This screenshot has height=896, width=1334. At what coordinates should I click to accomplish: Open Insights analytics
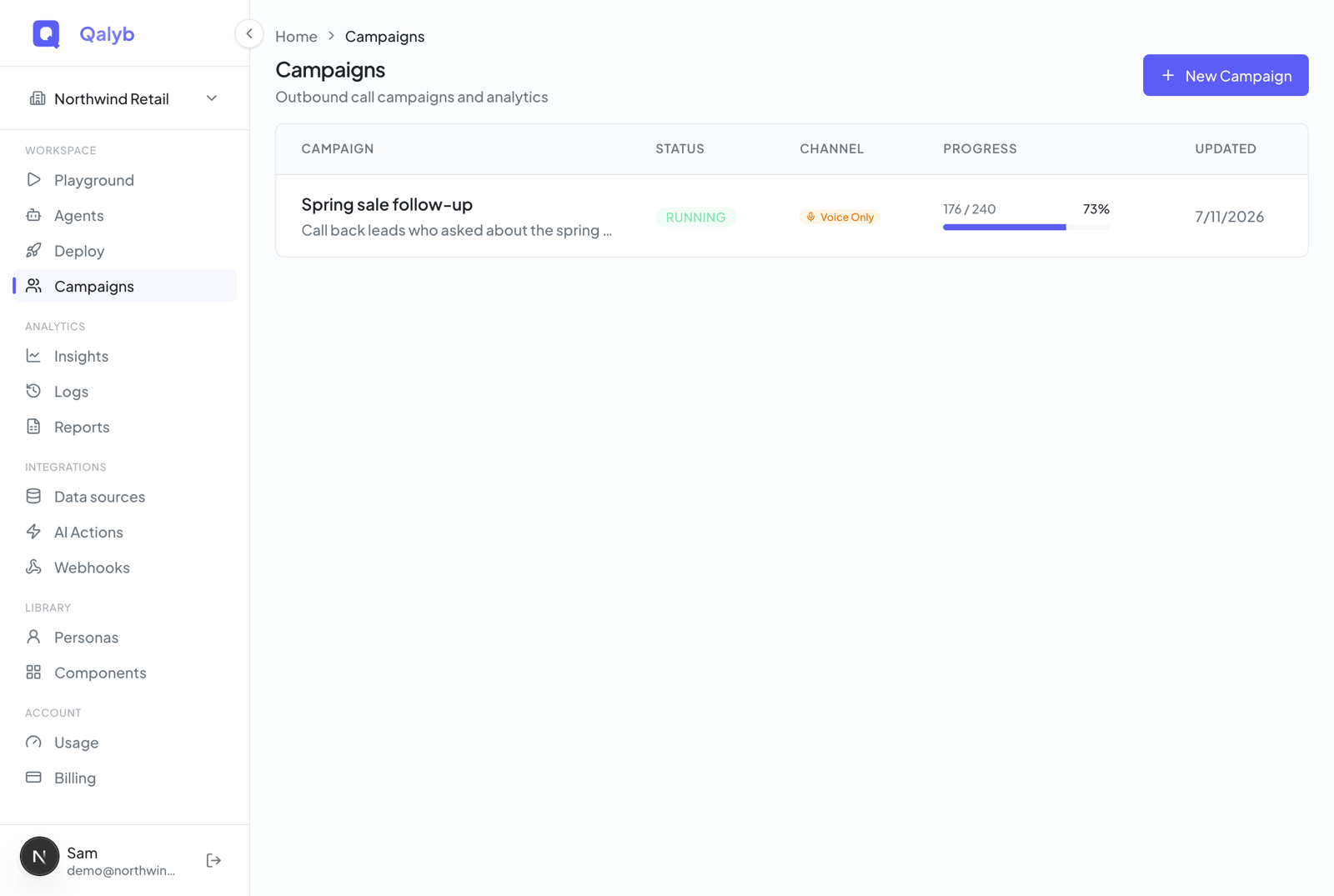(x=125, y=356)
